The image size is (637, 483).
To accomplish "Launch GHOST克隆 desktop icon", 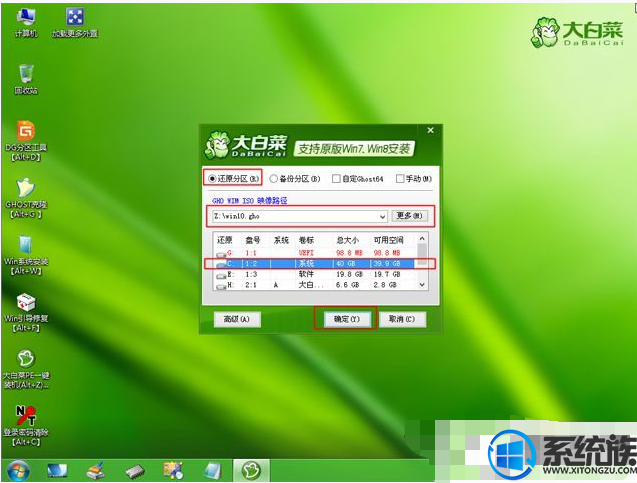I will (x=26, y=198).
